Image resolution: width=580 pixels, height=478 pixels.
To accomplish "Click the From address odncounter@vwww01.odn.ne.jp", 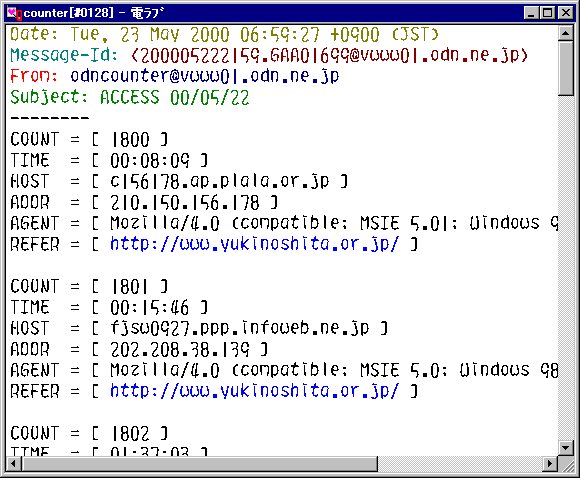I will coord(205,76).
